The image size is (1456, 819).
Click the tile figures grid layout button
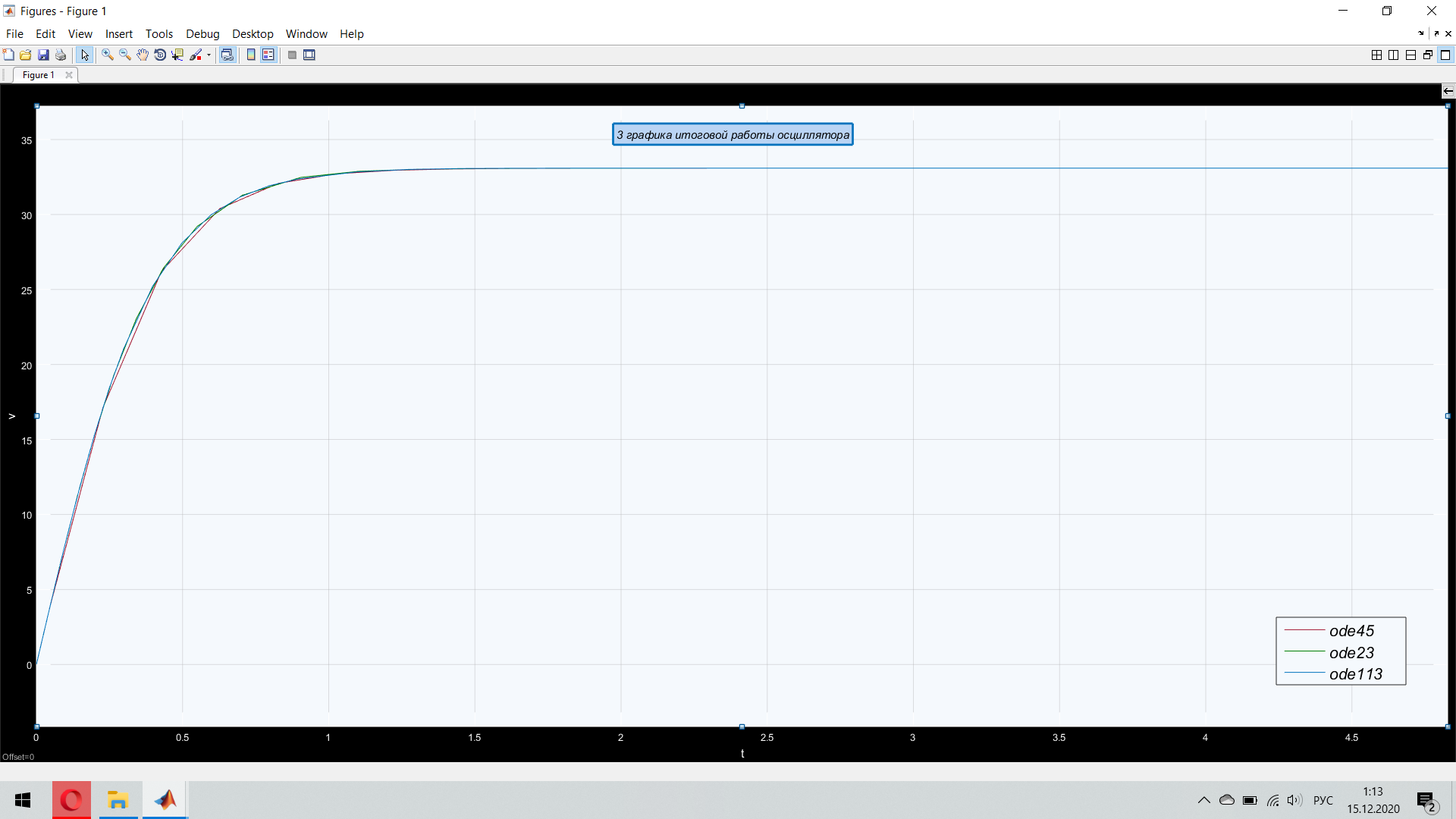1376,55
